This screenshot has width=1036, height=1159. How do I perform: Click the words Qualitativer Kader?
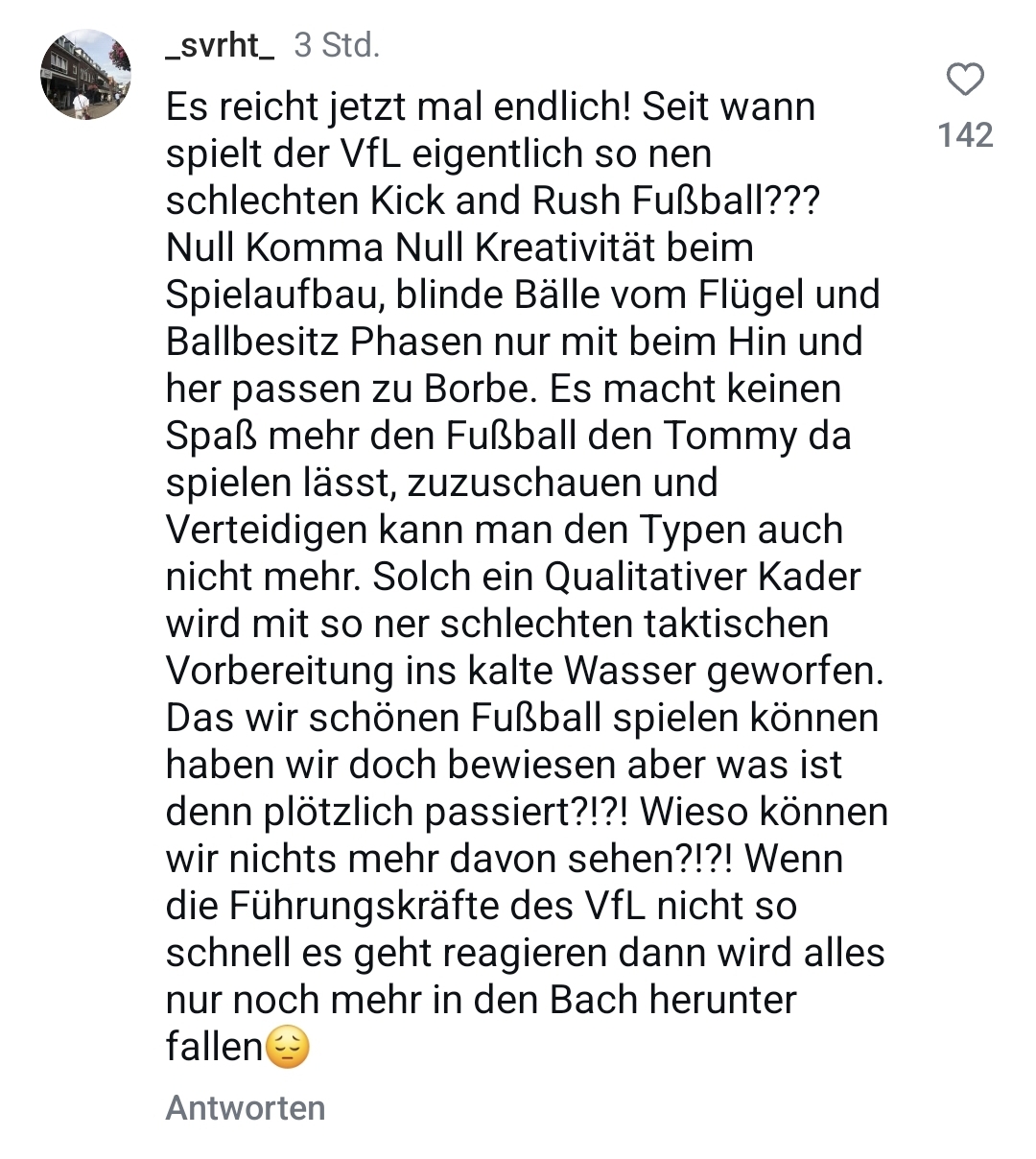click(x=702, y=578)
